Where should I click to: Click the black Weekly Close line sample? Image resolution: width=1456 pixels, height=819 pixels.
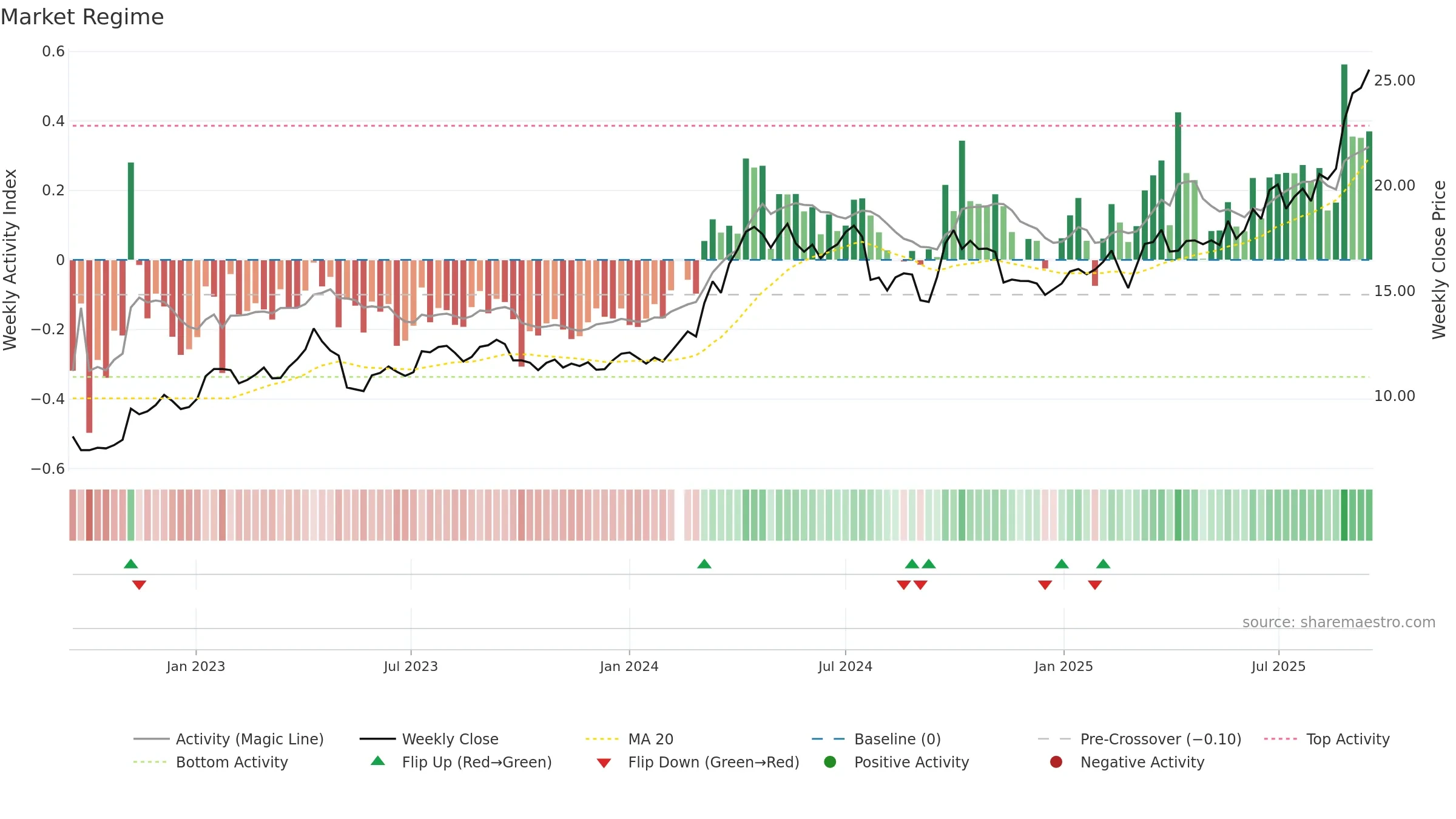pyautogui.click(x=377, y=739)
